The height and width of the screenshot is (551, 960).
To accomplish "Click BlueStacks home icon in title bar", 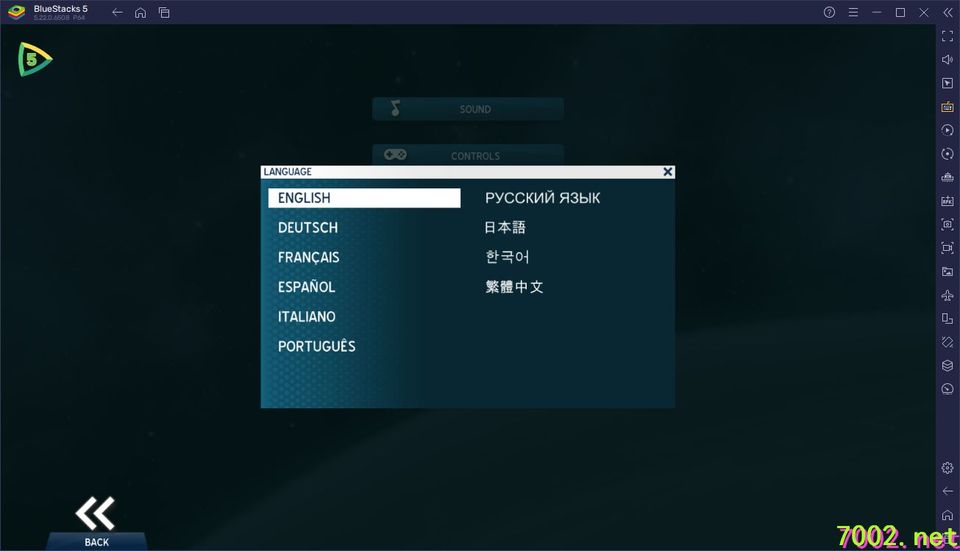I will [x=140, y=12].
